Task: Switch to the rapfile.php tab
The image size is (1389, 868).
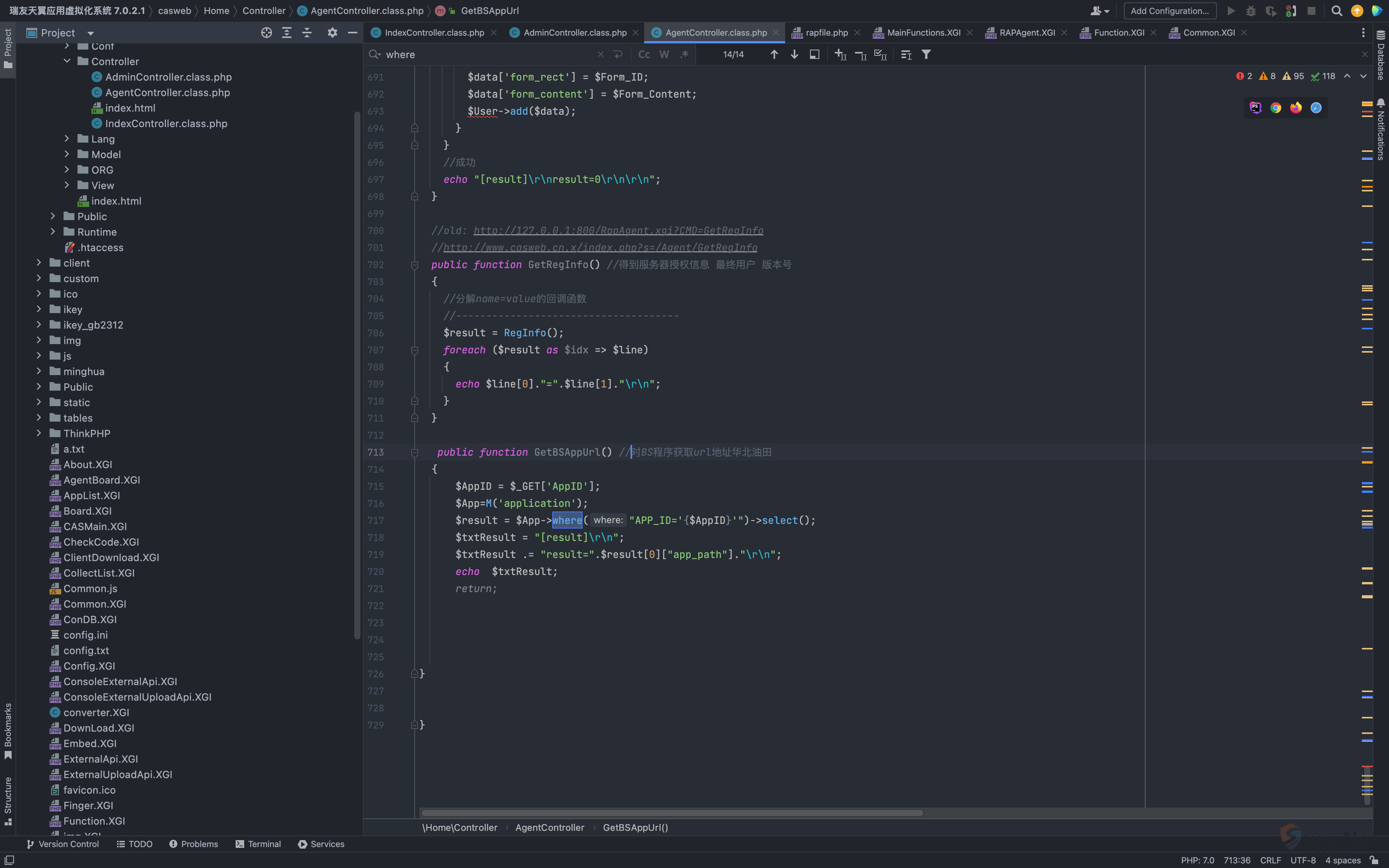Action: tap(826, 33)
